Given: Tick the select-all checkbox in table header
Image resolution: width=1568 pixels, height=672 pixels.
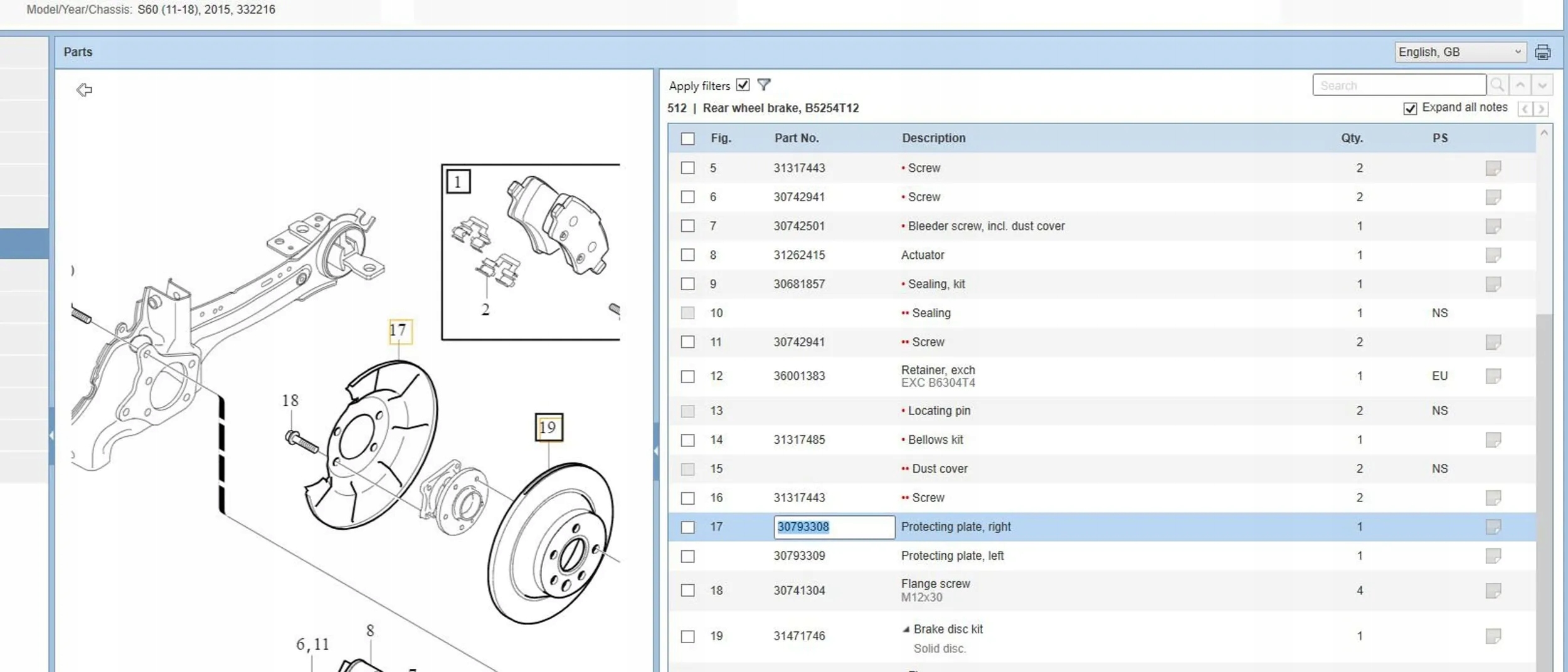Looking at the screenshot, I should click(687, 139).
